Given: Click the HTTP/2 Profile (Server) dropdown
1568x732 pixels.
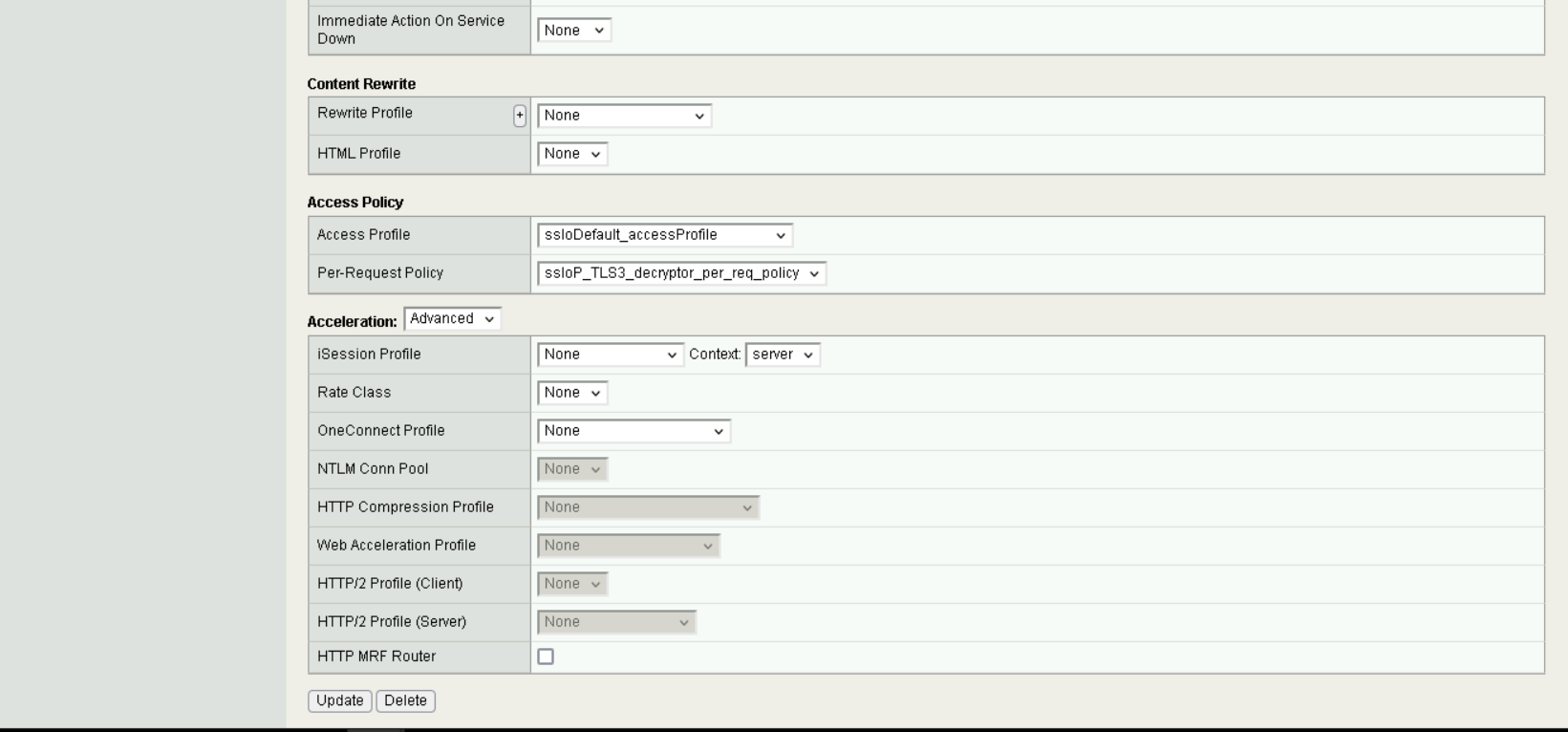Looking at the screenshot, I should click(x=616, y=622).
